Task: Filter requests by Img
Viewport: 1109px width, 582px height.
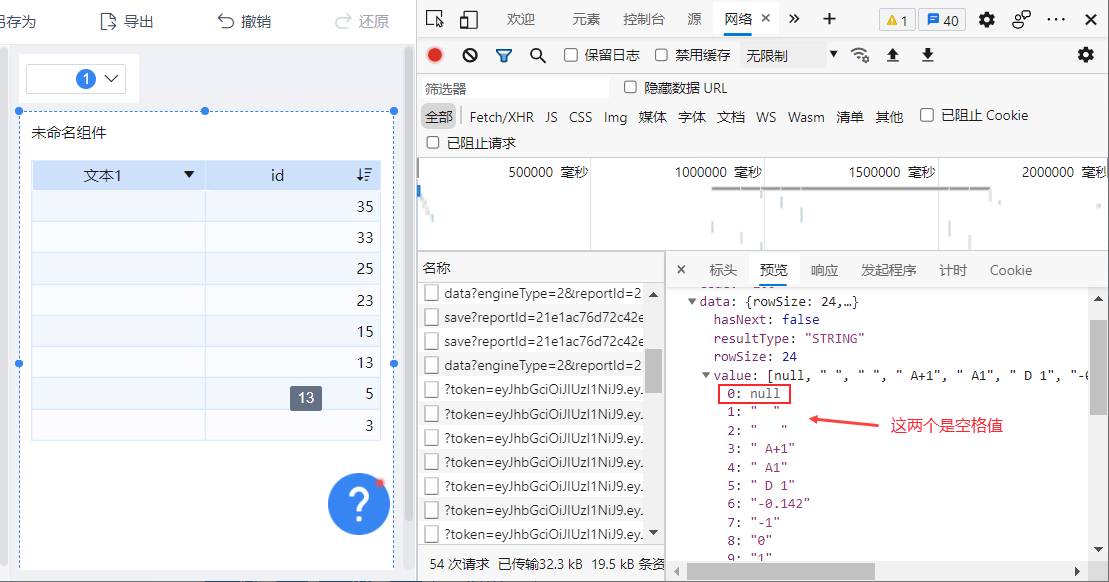Action: click(615, 117)
